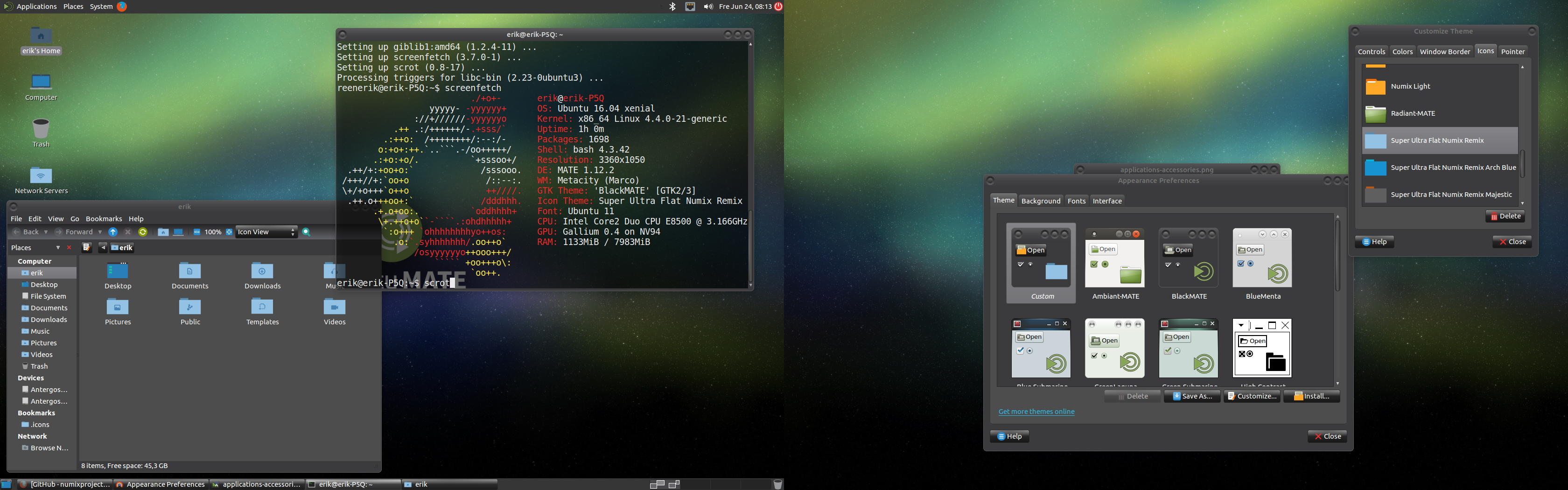Screen dimensions: 1568x490
Task: Click the stop loading icon in file manager
Action: point(128,232)
